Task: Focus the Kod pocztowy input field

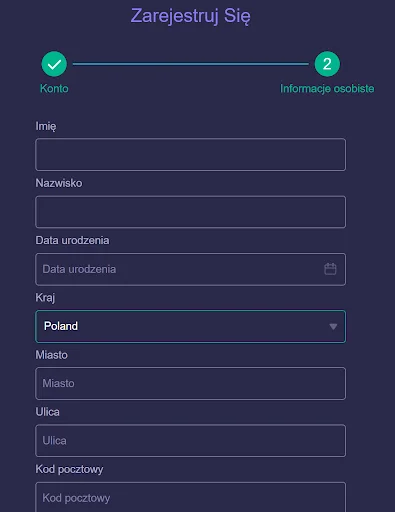Action: [190, 497]
